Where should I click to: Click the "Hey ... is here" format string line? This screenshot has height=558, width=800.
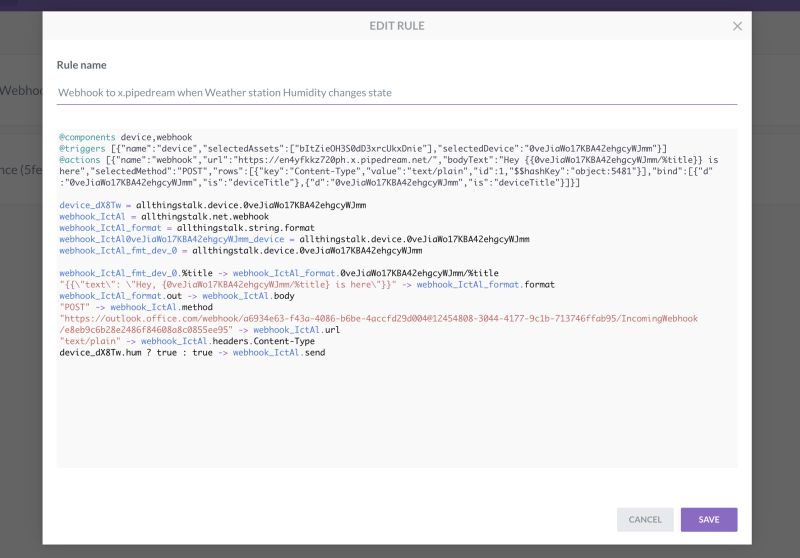pos(307,285)
